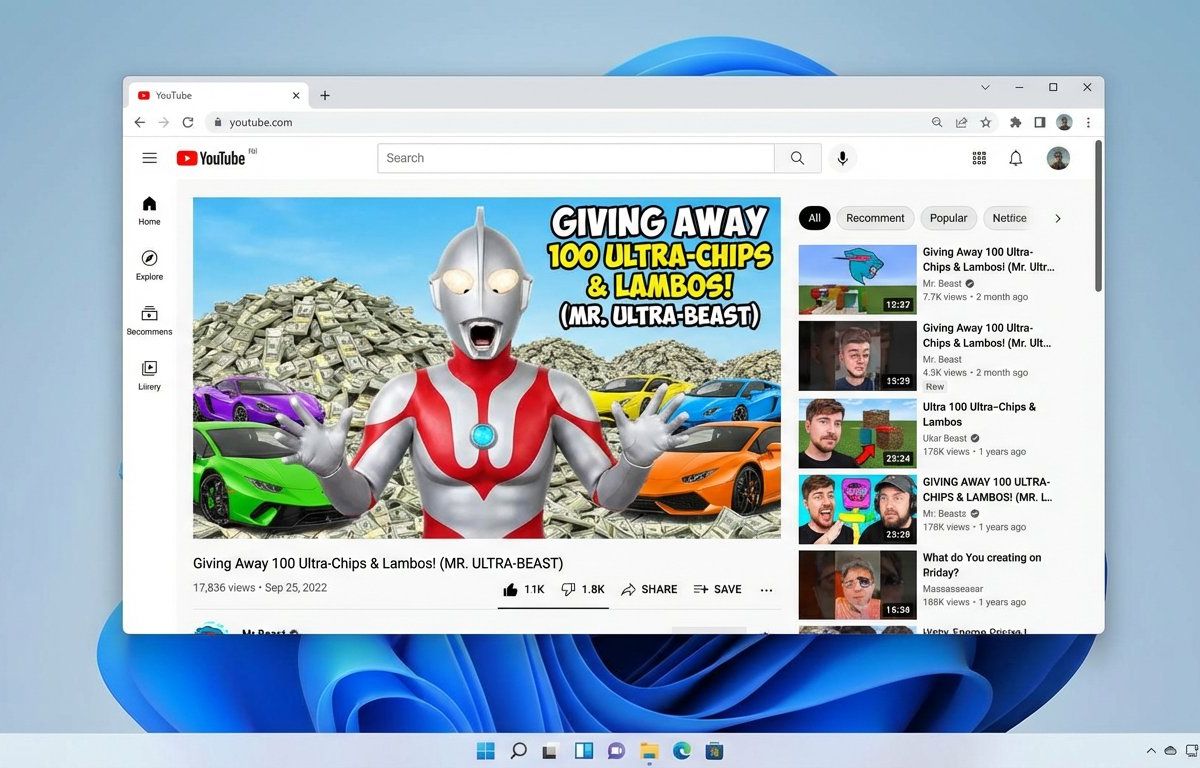Click the page scrollbar
This screenshot has width=1200, height=768.
click(1098, 215)
